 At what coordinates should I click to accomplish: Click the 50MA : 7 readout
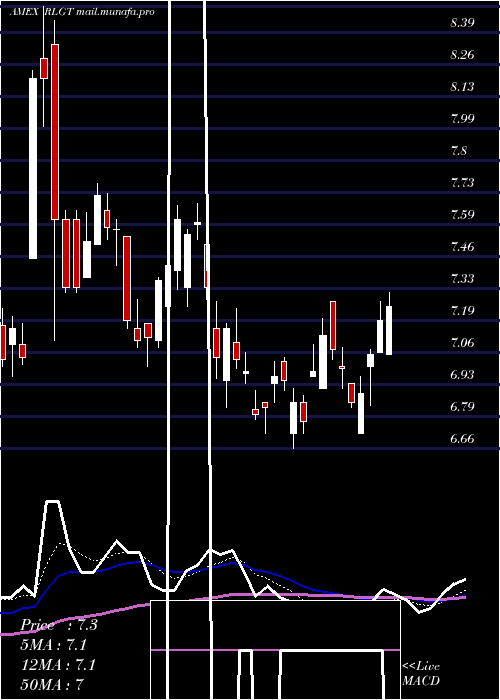pos(53,684)
